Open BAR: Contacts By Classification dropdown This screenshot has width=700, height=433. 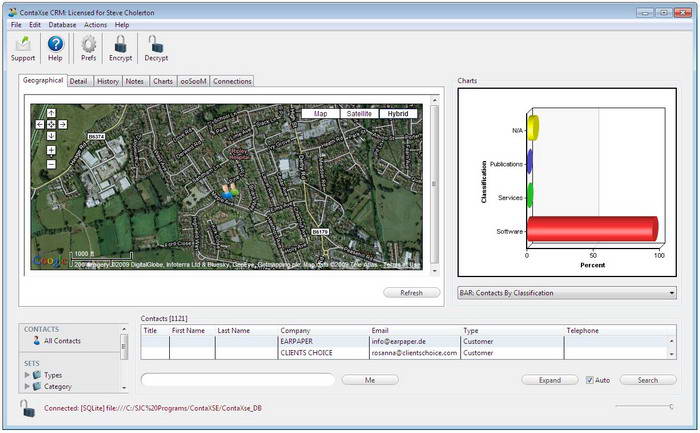pyautogui.click(x=567, y=293)
